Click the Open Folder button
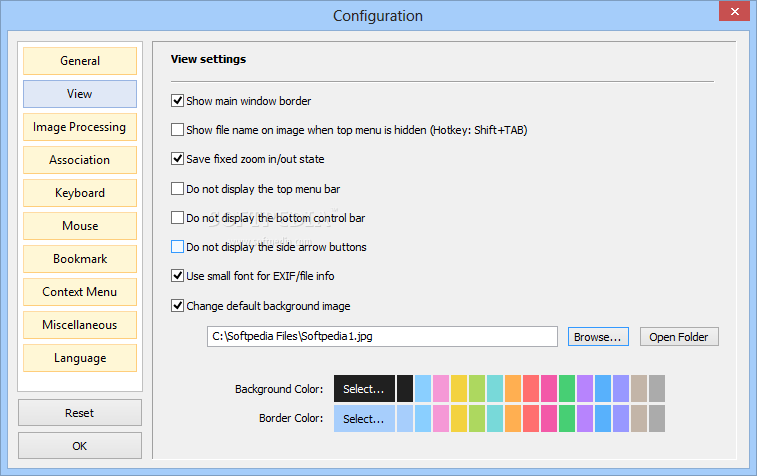The height and width of the screenshot is (476, 757). (679, 337)
